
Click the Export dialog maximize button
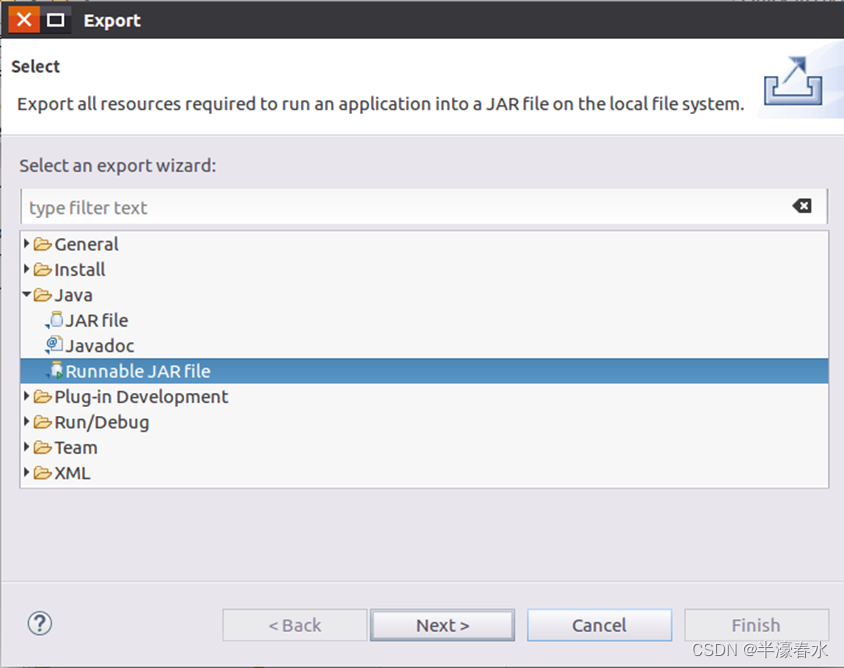(x=56, y=20)
